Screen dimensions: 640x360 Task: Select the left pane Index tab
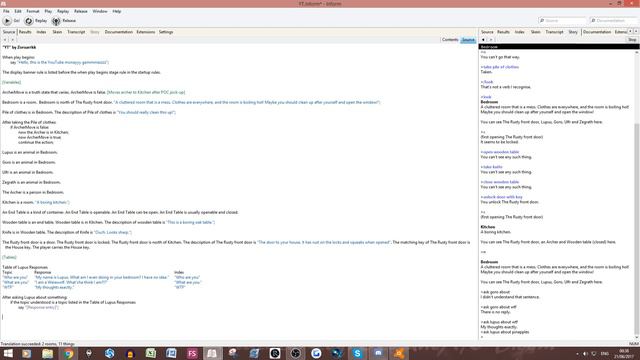[x=41, y=32]
